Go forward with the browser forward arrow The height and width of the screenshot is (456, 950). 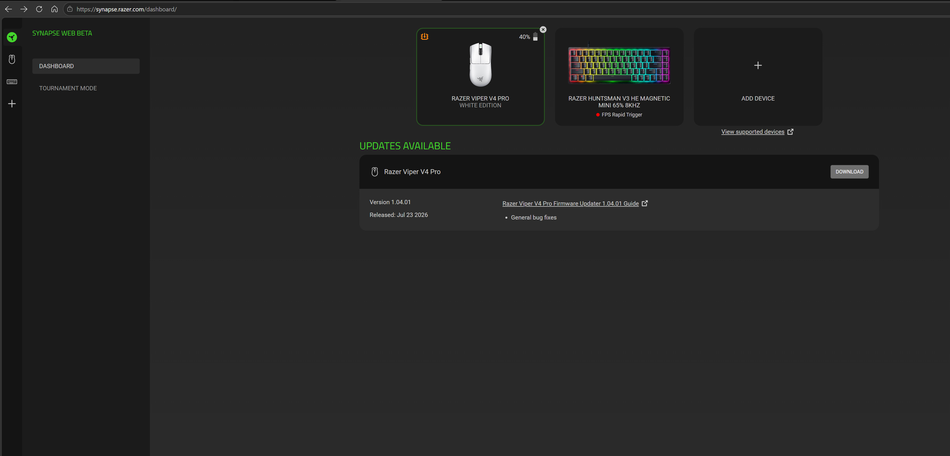coord(24,9)
